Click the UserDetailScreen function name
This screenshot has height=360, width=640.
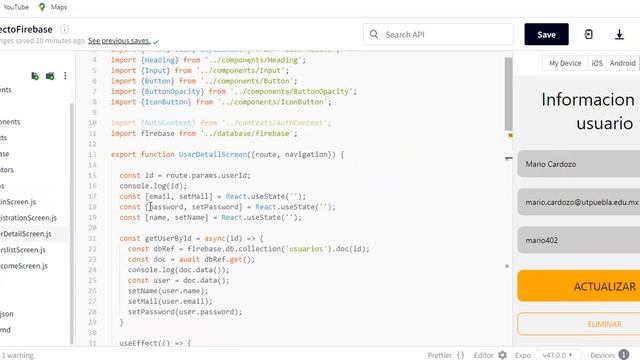pyautogui.click(x=213, y=154)
